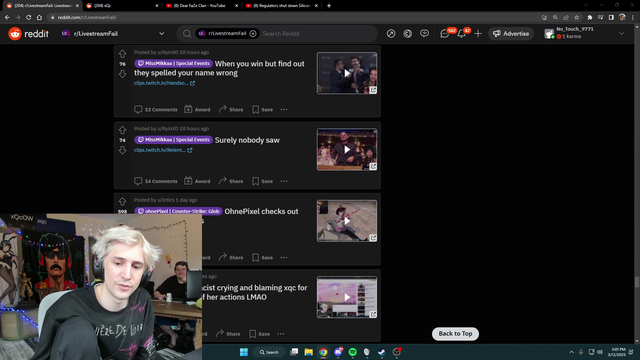The width and height of the screenshot is (640, 360).
Task: Share the OhnePixel post
Action: point(231,258)
